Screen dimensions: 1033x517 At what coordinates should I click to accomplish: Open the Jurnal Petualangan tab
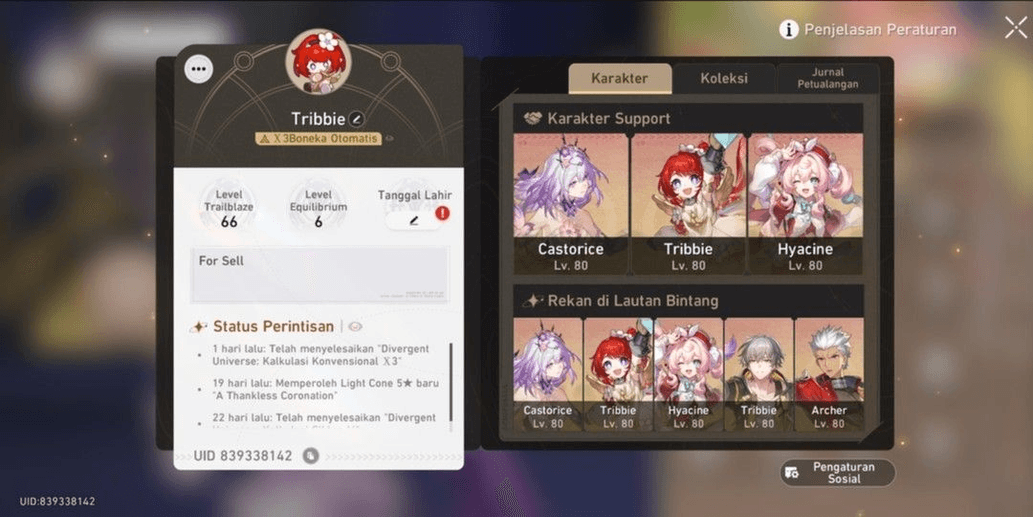point(827,78)
